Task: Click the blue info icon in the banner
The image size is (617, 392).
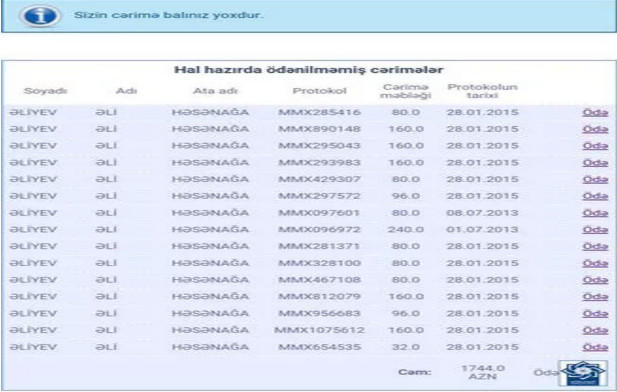Action: coord(40,16)
